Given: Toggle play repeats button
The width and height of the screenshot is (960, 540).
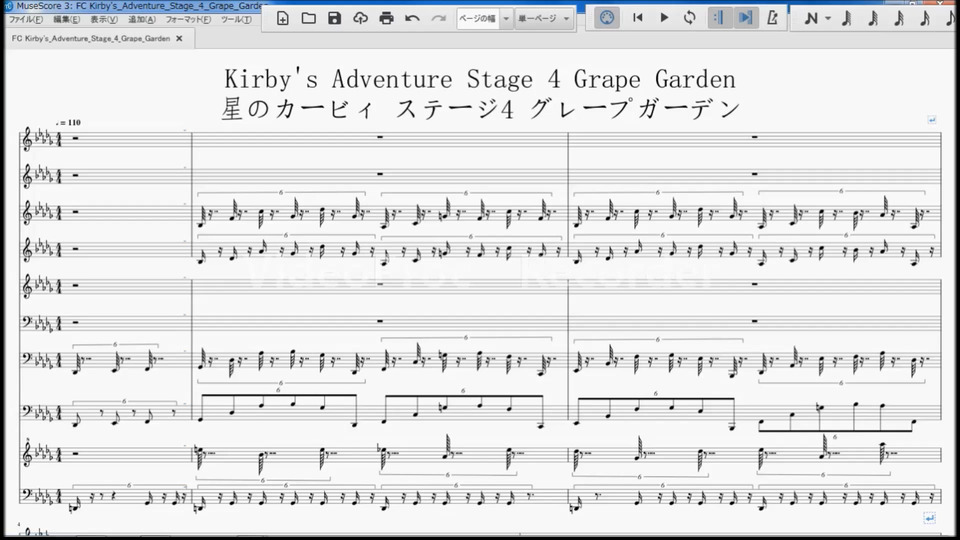Looking at the screenshot, I should (x=719, y=18).
